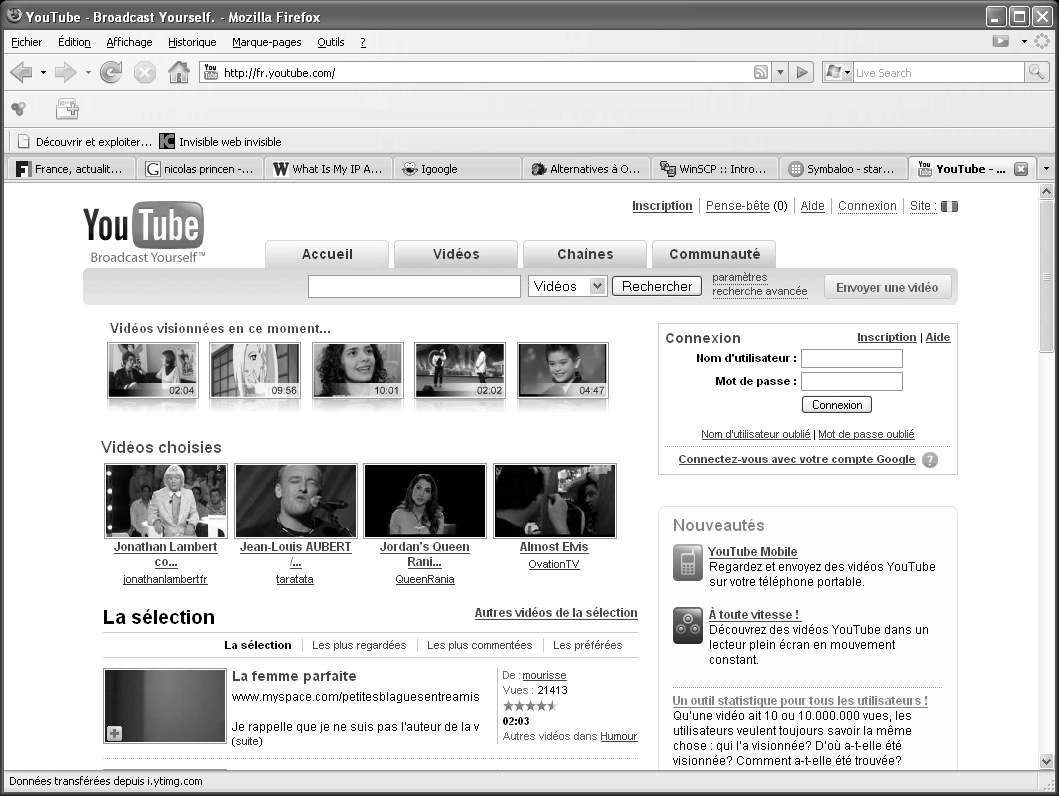Click the Go arrow beside the address bar
1059x796 pixels.
click(x=802, y=72)
